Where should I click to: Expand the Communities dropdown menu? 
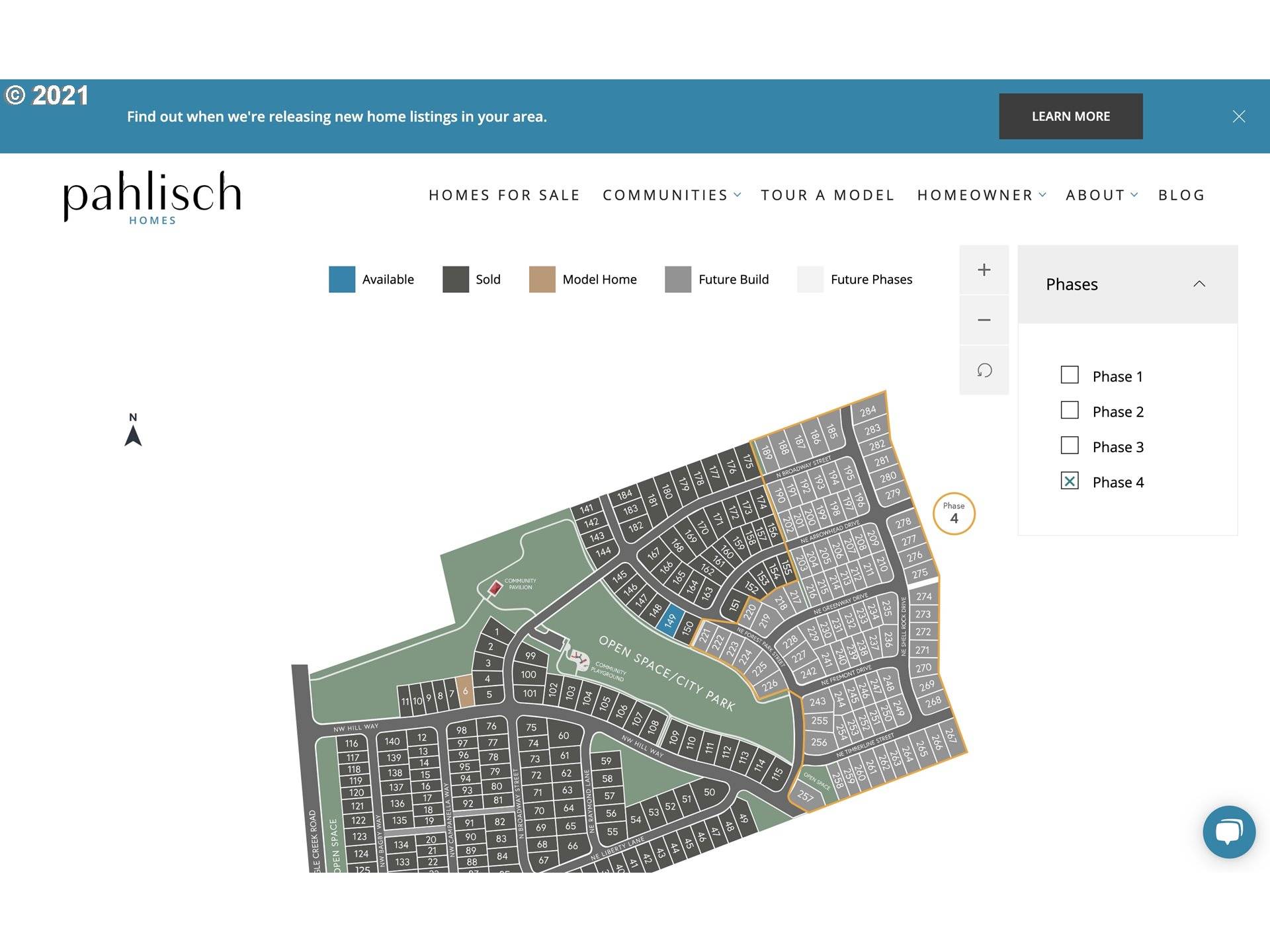tap(671, 195)
